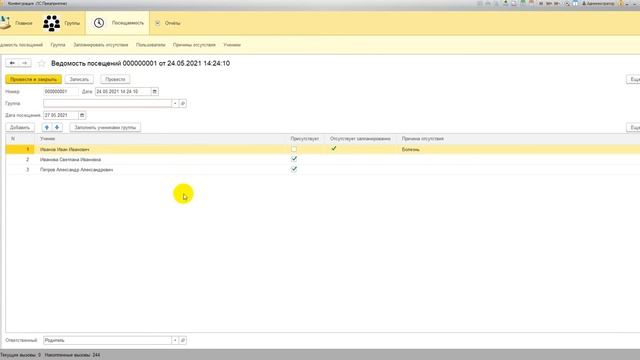Click into the Дата field
Screen dimensions: 640x360
[x=123, y=91]
